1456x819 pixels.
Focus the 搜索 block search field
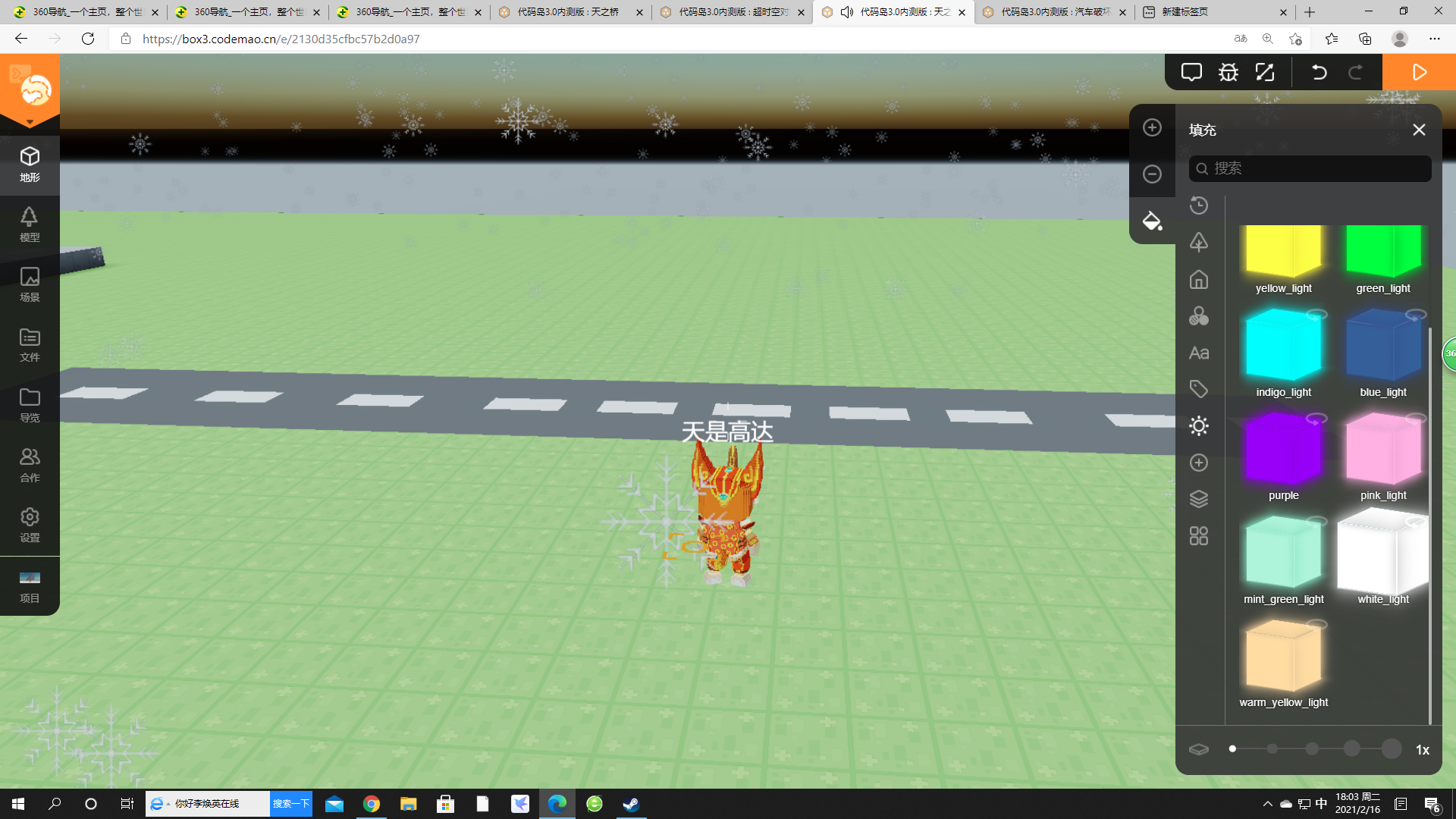click(x=1310, y=168)
